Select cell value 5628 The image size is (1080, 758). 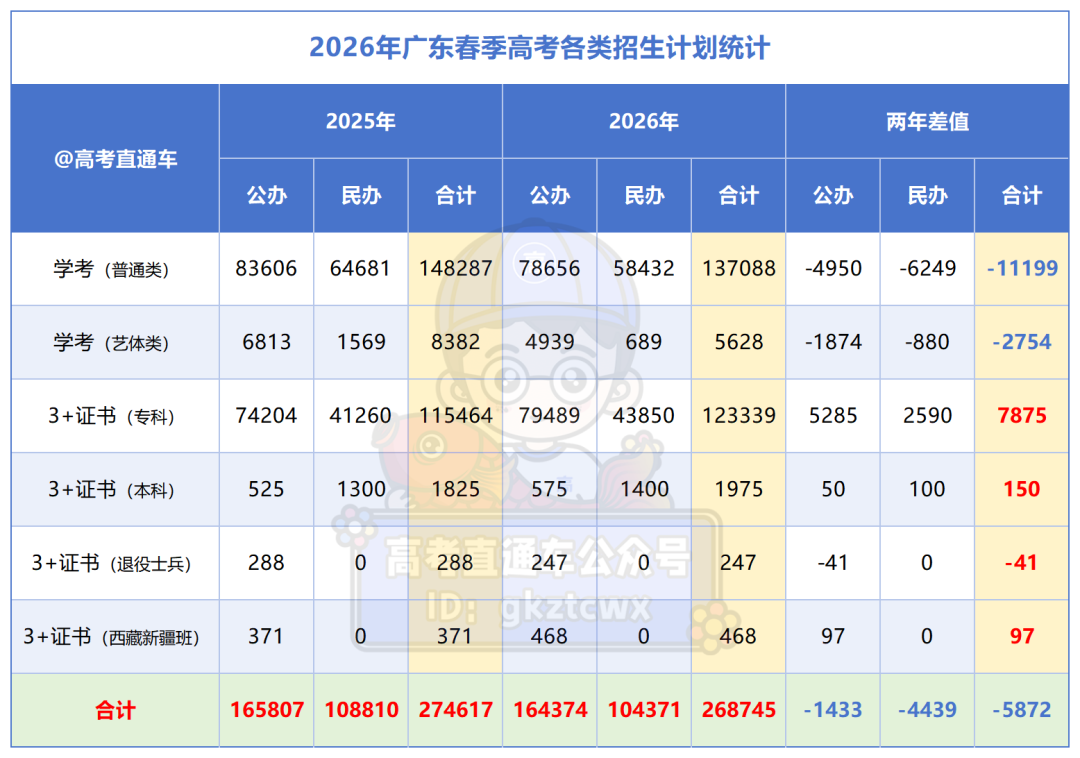click(738, 342)
